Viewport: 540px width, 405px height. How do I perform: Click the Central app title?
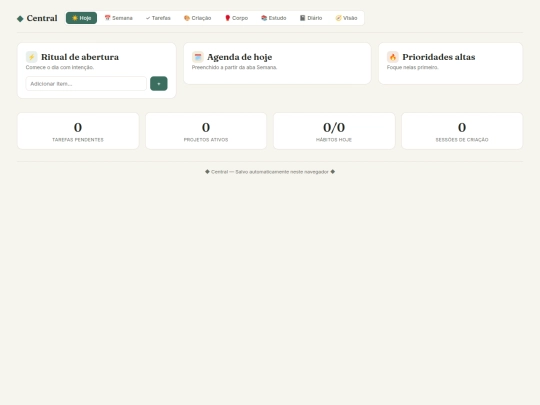42,18
